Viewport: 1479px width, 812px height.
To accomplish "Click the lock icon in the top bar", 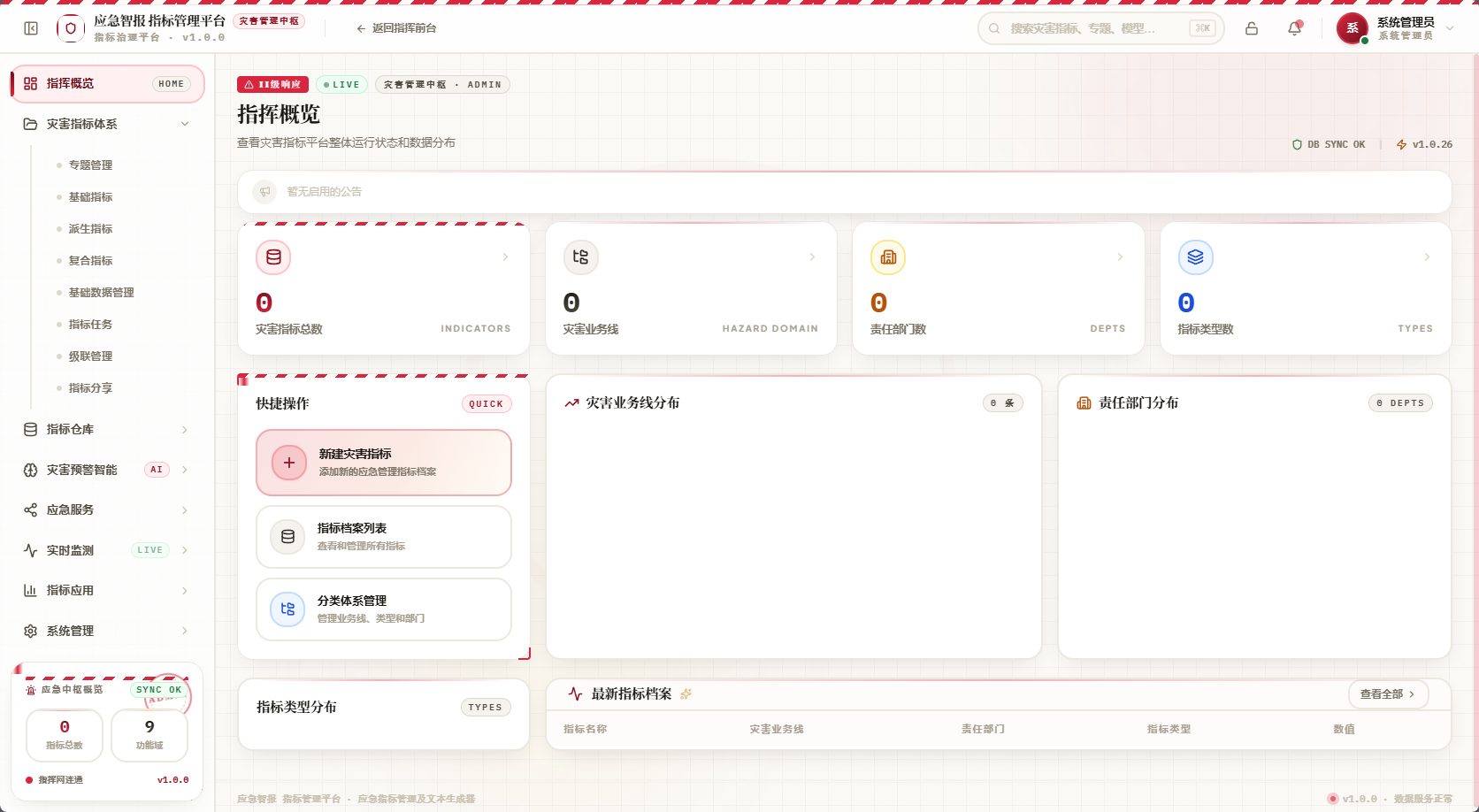I will tap(1252, 28).
